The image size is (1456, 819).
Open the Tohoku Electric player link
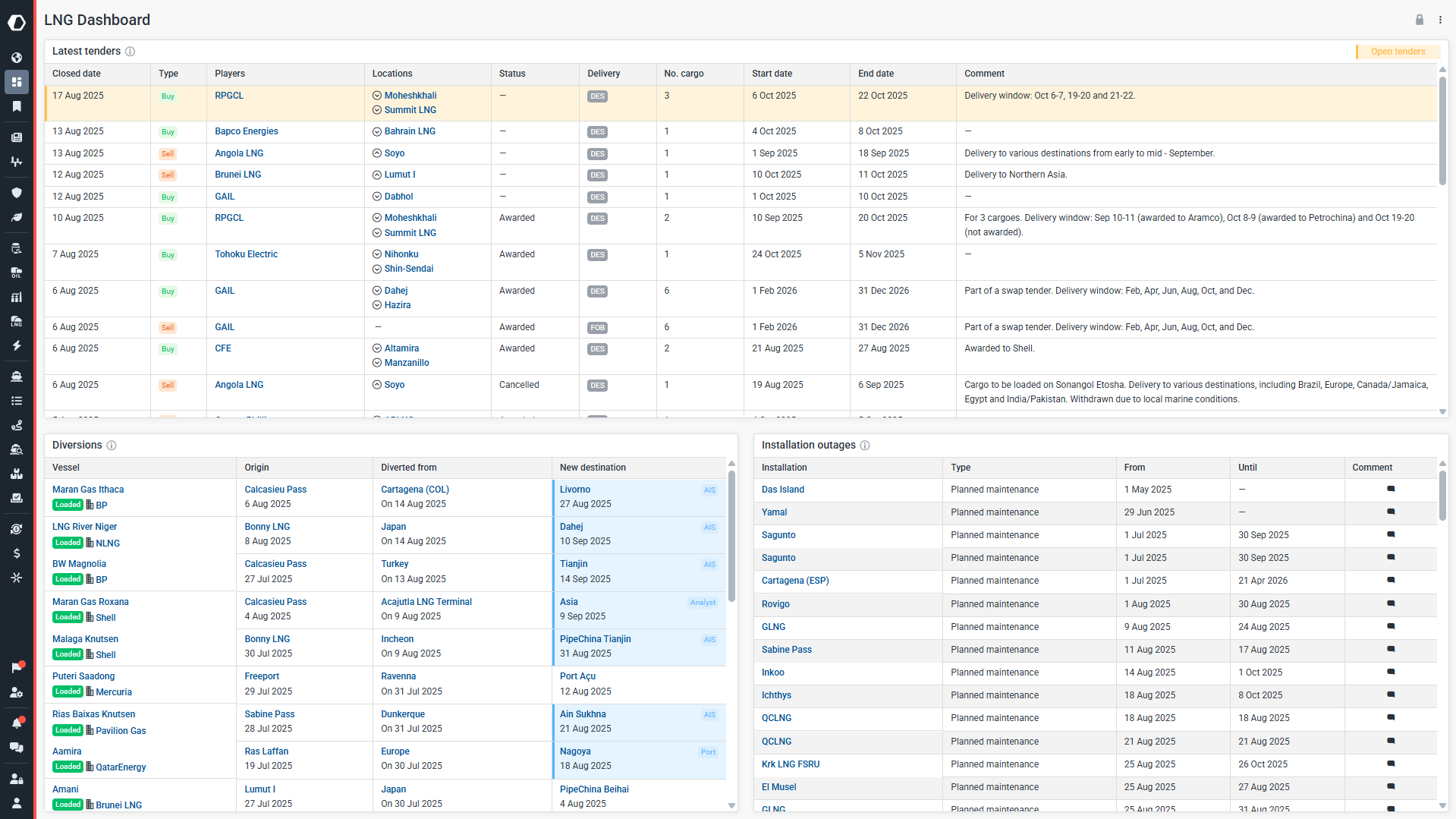(x=246, y=254)
